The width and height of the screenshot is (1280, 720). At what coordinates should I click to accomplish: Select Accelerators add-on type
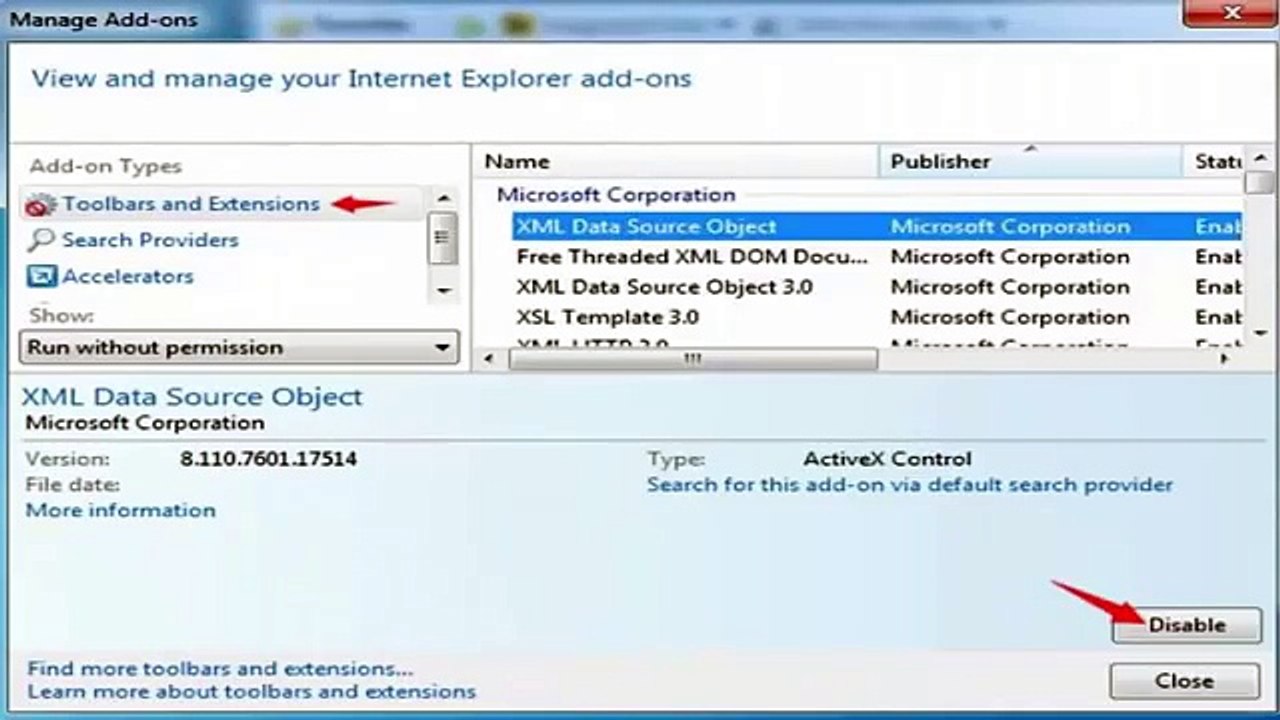[127, 276]
